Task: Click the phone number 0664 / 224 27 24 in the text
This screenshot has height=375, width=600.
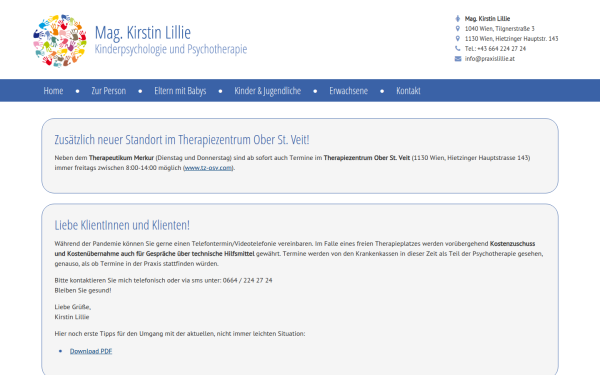Action: pos(248,280)
